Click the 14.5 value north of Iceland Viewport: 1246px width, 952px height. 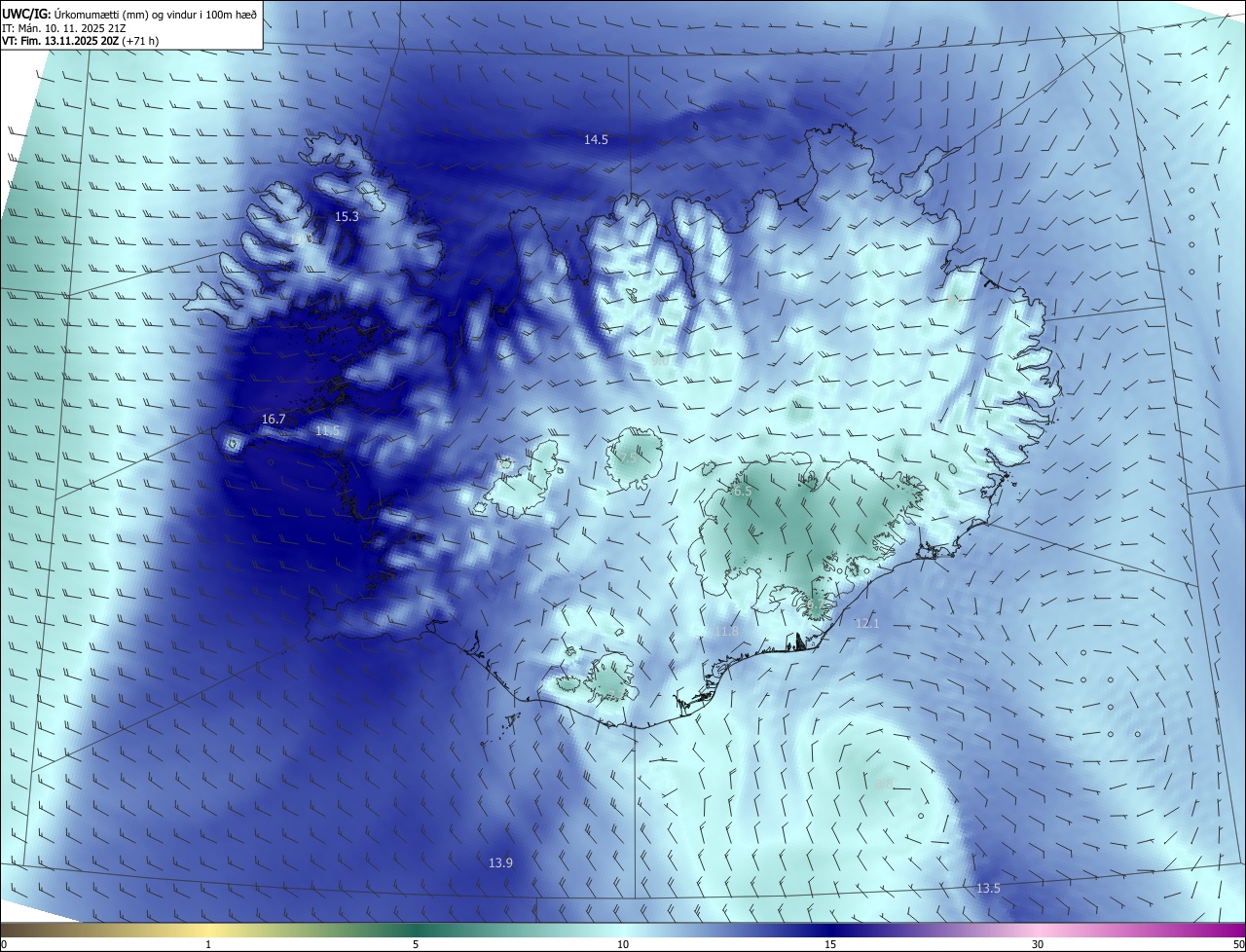click(x=596, y=140)
